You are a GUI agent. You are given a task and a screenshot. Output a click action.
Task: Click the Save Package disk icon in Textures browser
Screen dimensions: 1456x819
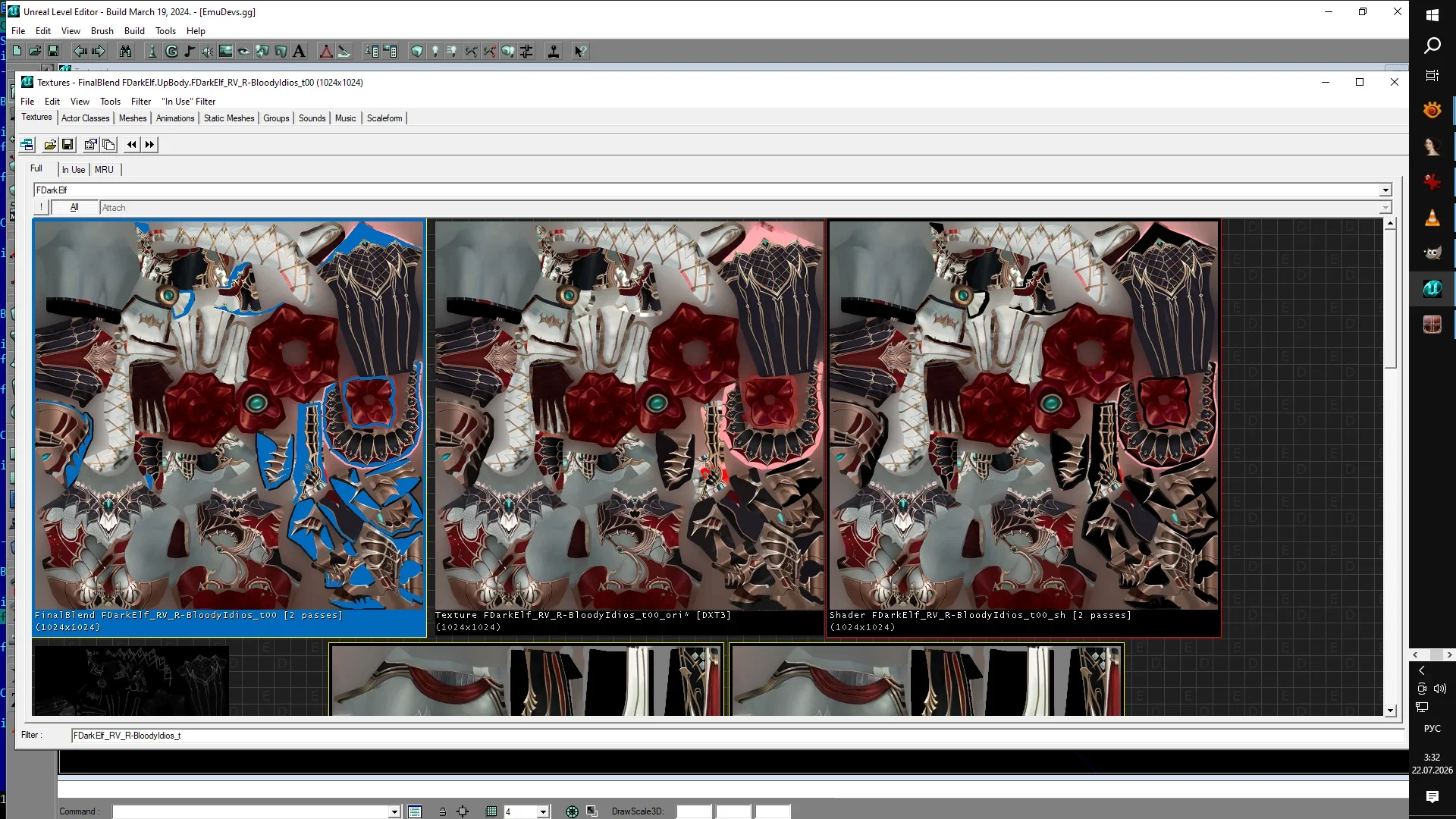[x=67, y=144]
